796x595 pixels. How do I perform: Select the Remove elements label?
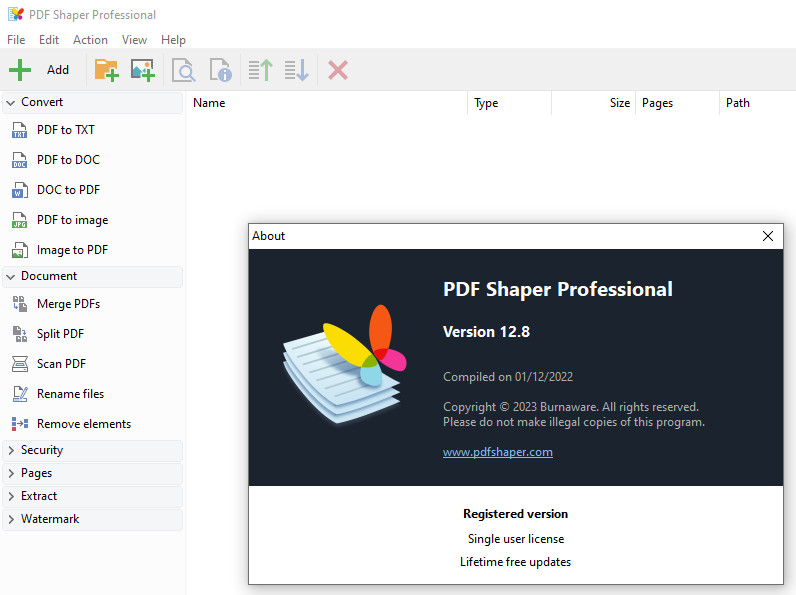(84, 423)
